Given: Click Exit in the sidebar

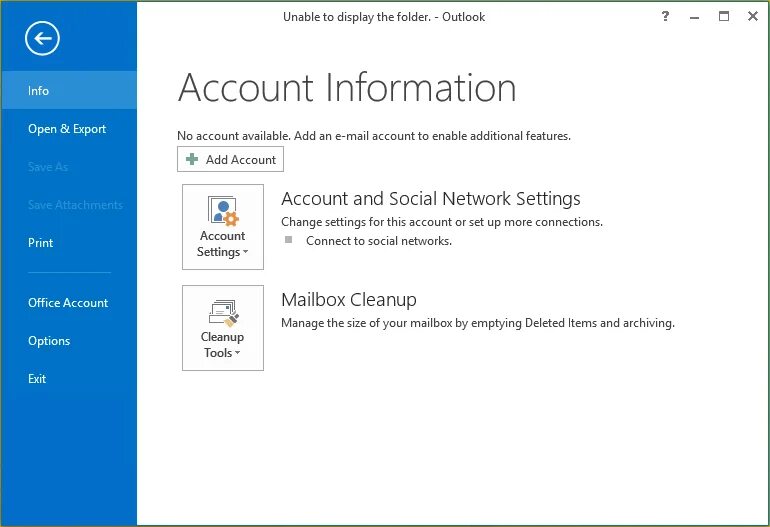Looking at the screenshot, I should click(x=69, y=379).
